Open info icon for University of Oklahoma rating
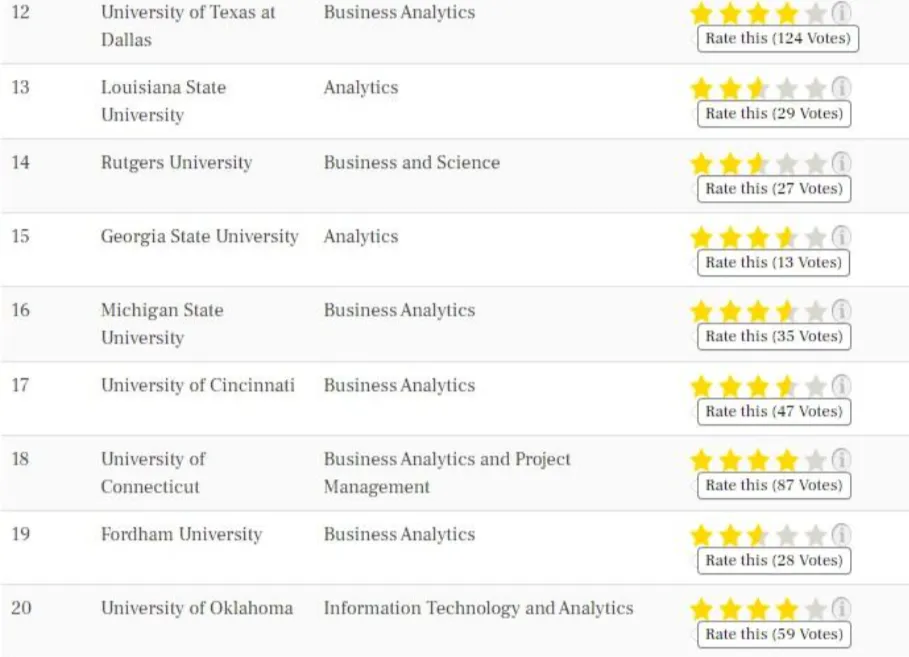 [x=842, y=608]
